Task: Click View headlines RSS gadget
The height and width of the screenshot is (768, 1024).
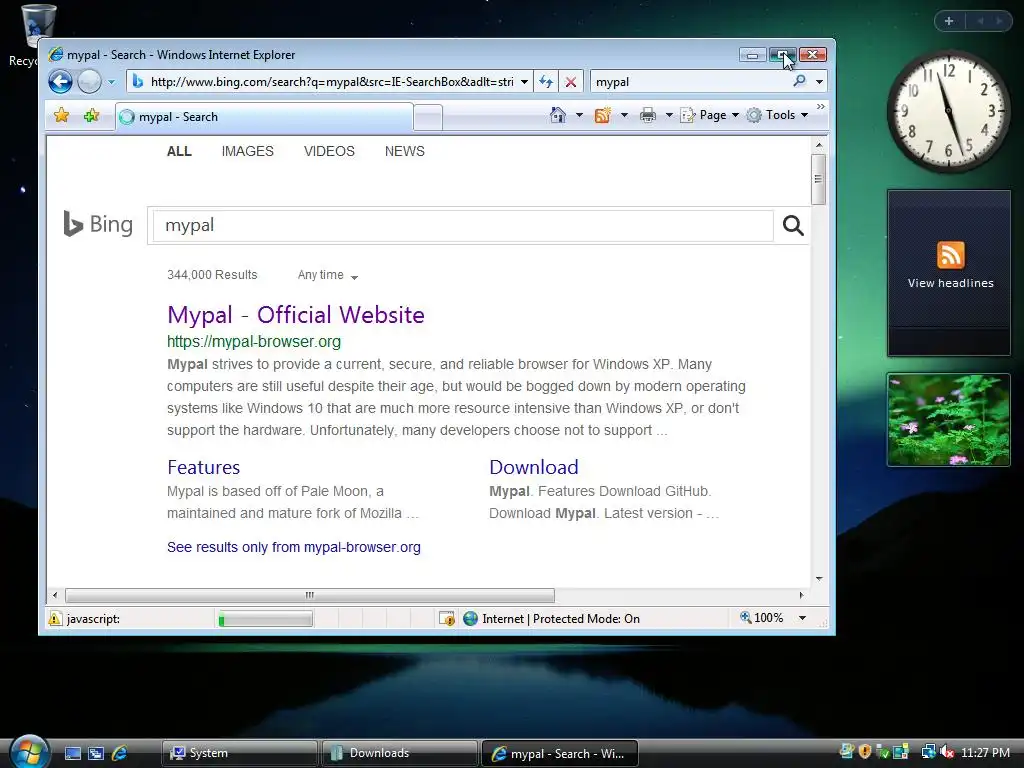Action: point(950,273)
